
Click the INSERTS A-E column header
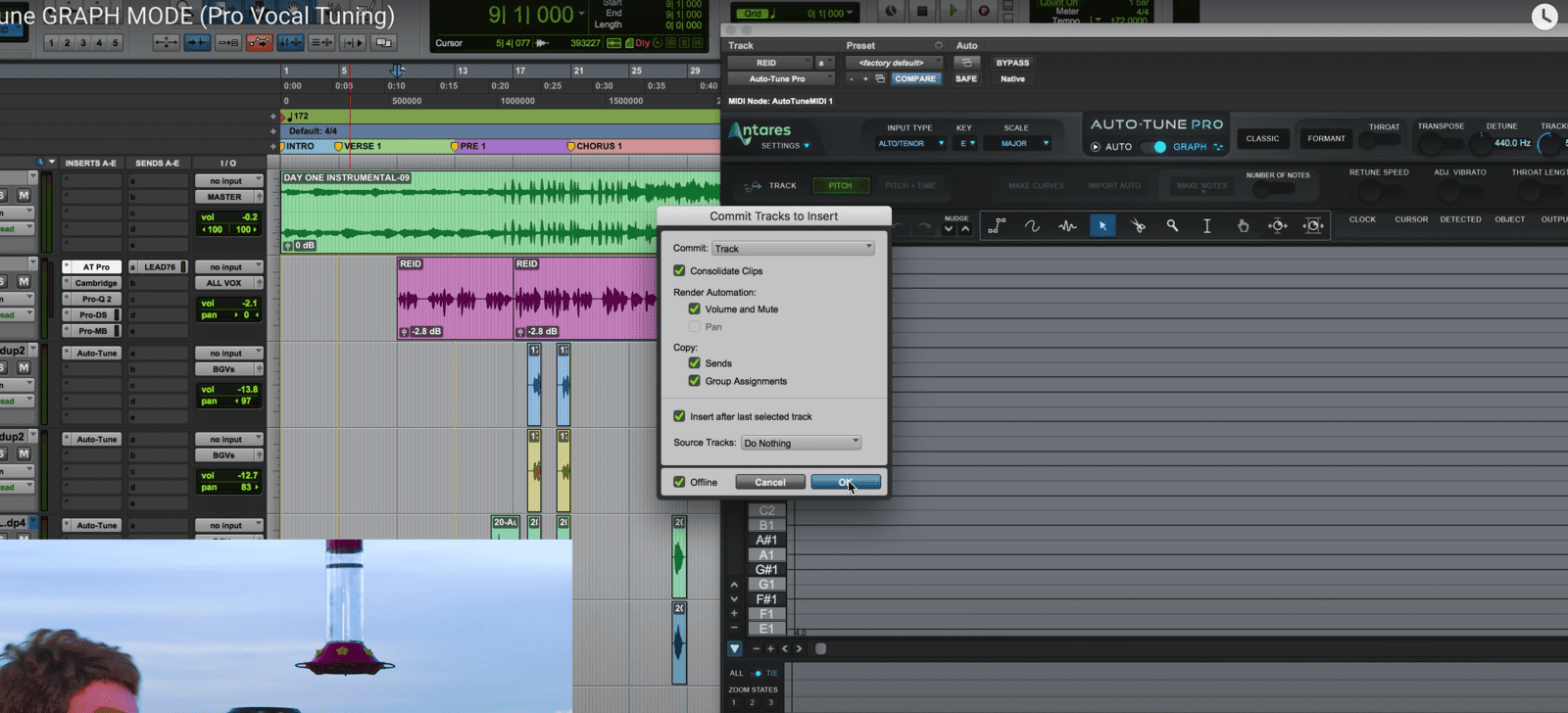click(90, 164)
